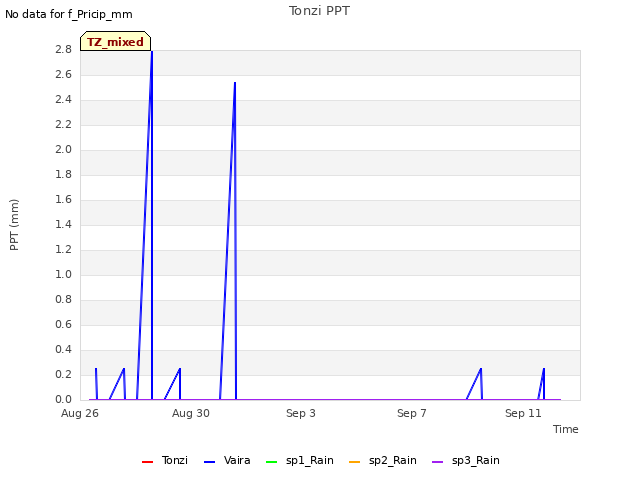Click the tallest Vaira peak reaching 2.8 mm
The width and height of the screenshot is (640, 480).
[152, 52]
